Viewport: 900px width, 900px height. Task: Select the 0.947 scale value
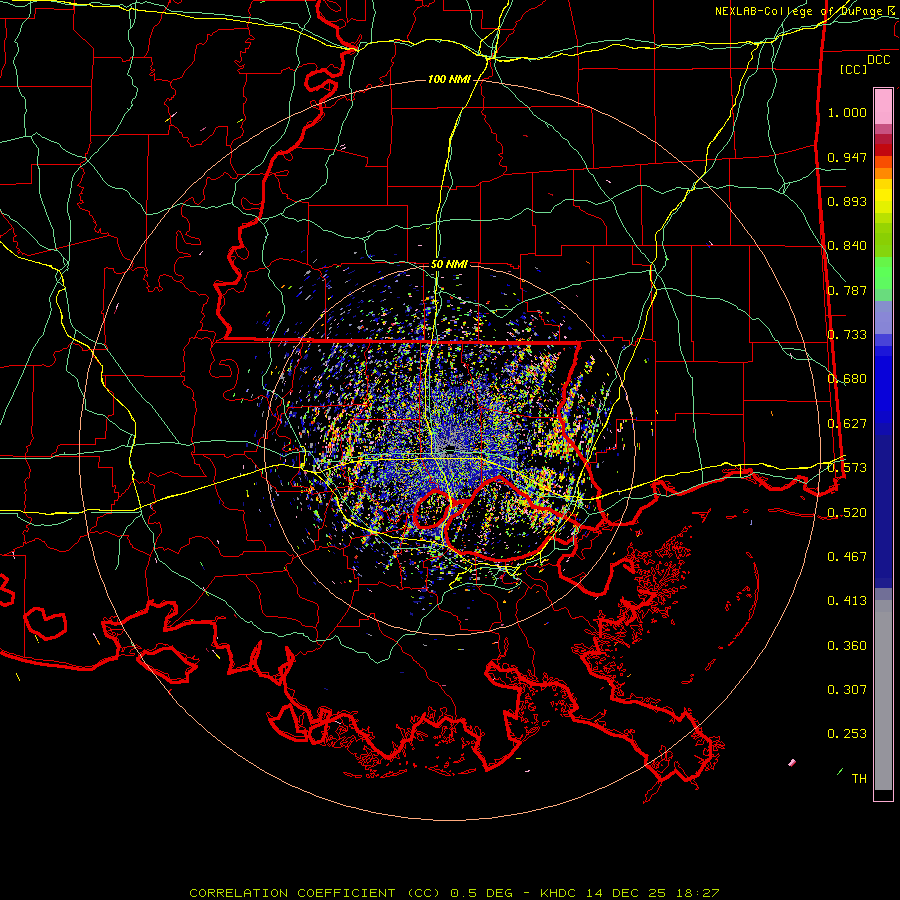(x=847, y=157)
